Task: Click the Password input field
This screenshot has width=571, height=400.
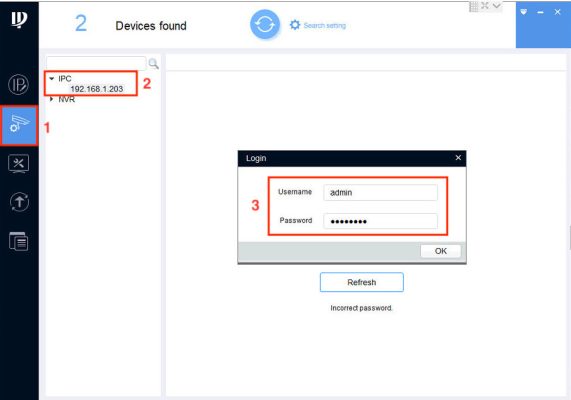Action: (x=380, y=221)
